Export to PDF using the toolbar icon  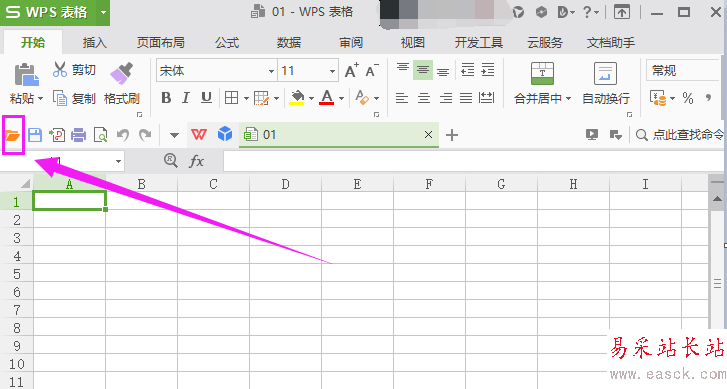point(57,135)
